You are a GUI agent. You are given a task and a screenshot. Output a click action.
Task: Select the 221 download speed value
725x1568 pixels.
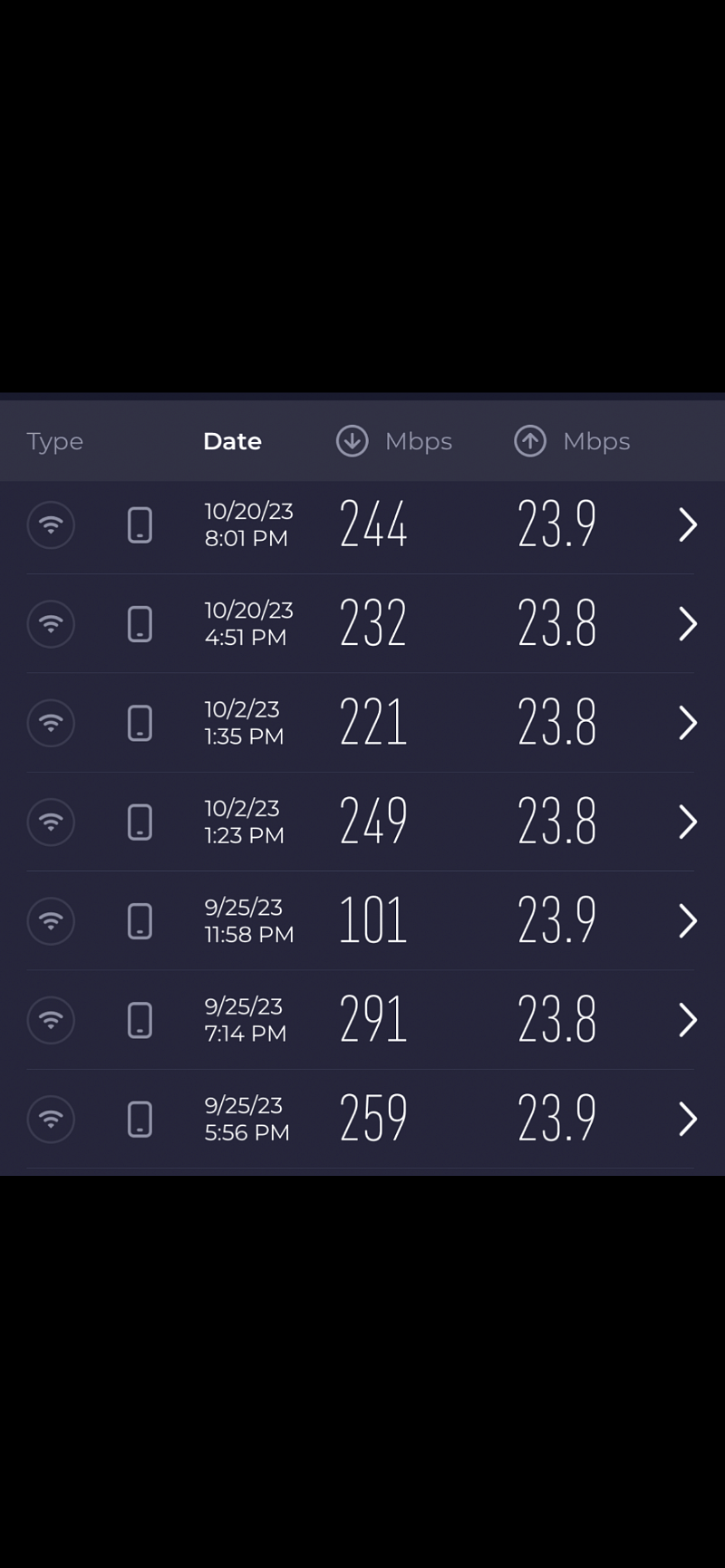tap(372, 723)
